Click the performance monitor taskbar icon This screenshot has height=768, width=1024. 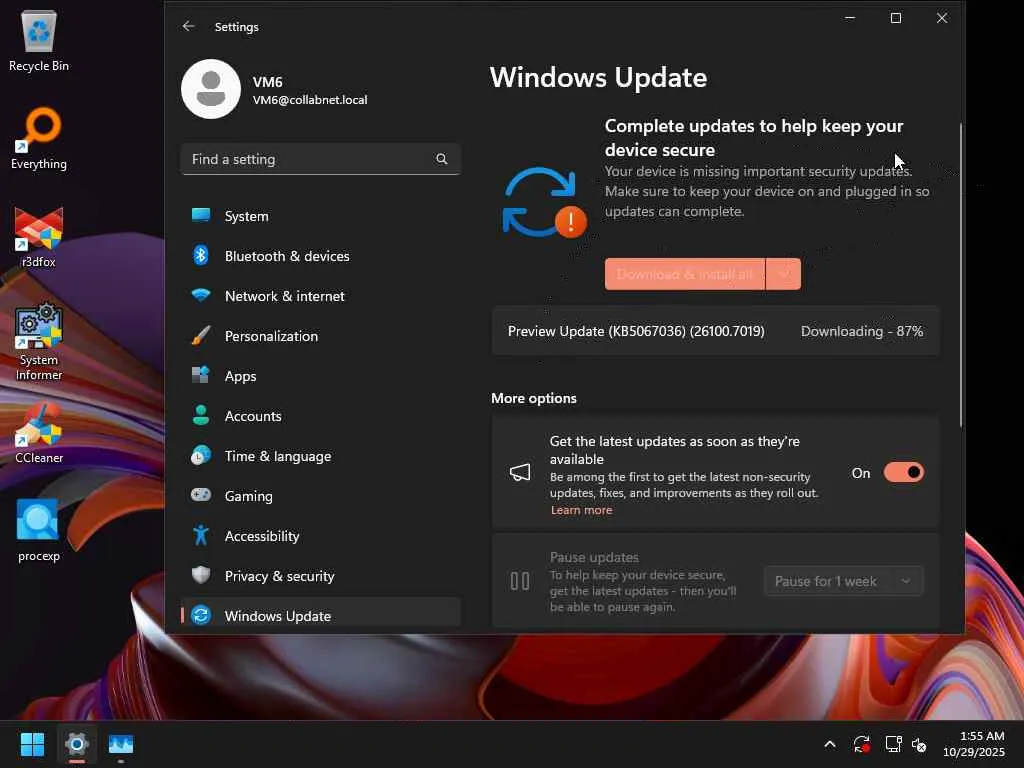coord(121,744)
